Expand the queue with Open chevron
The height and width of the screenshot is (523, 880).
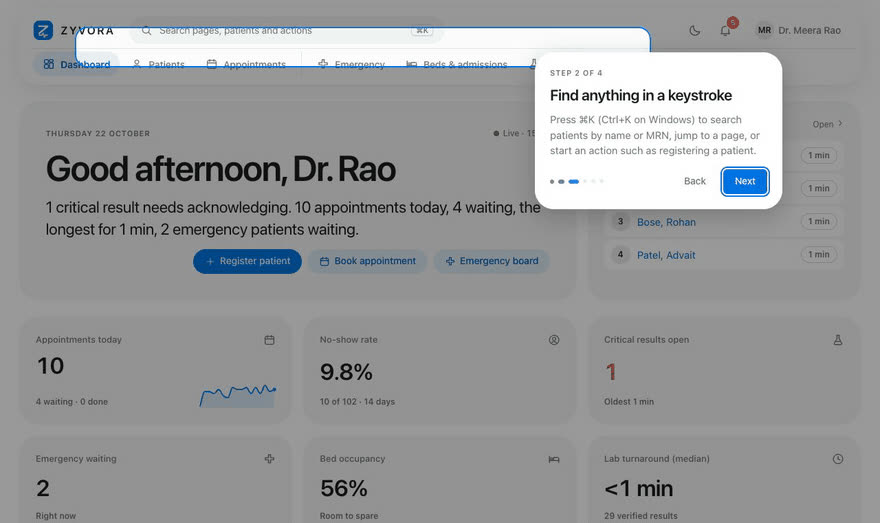point(828,124)
